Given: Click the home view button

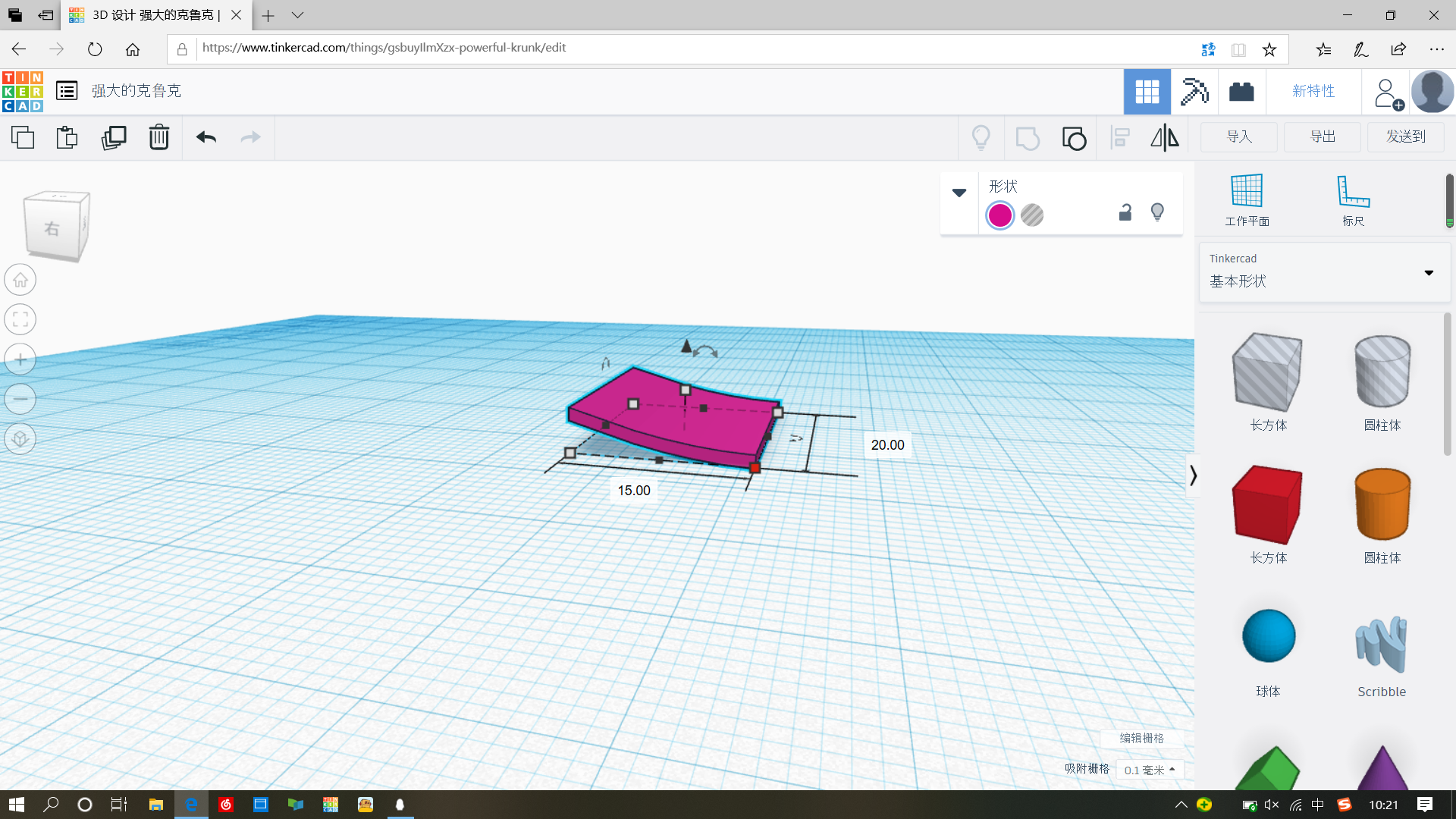Looking at the screenshot, I should (20, 280).
